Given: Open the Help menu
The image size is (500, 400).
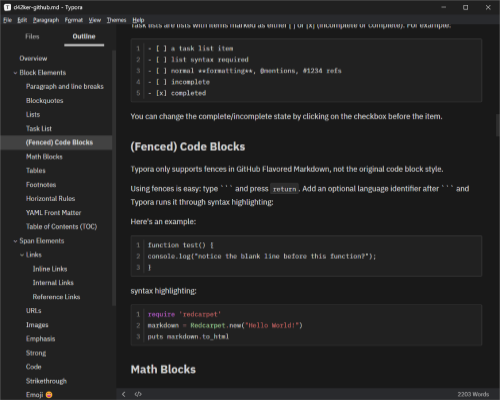Looking at the screenshot, I should [138, 20].
